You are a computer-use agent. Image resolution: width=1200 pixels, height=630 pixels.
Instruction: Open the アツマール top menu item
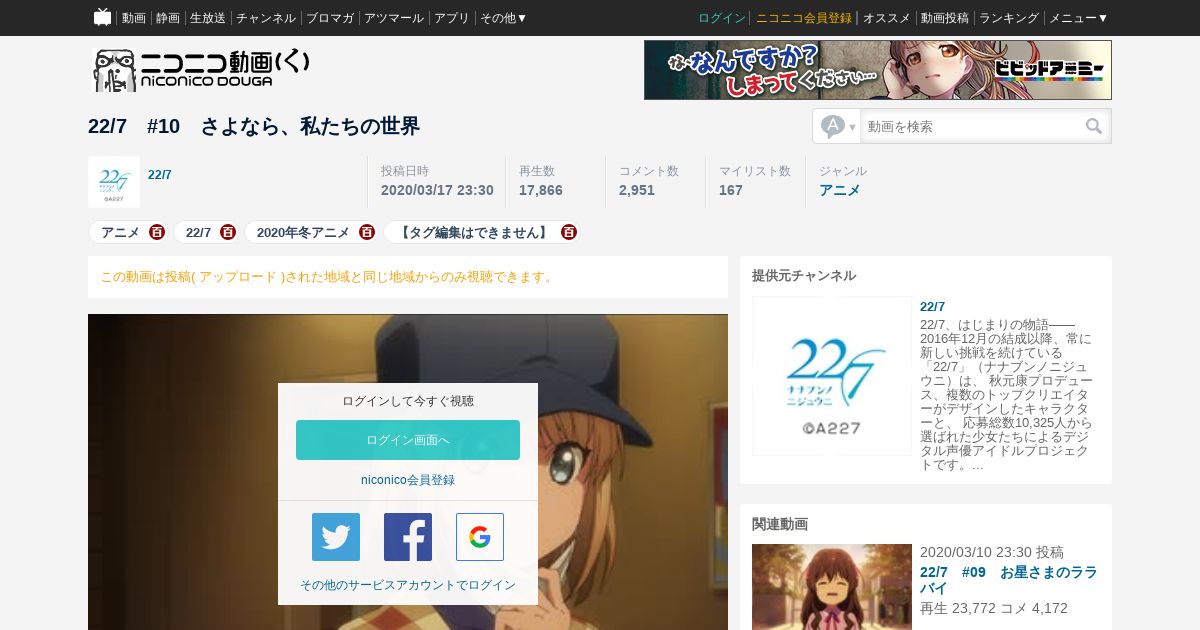(394, 18)
